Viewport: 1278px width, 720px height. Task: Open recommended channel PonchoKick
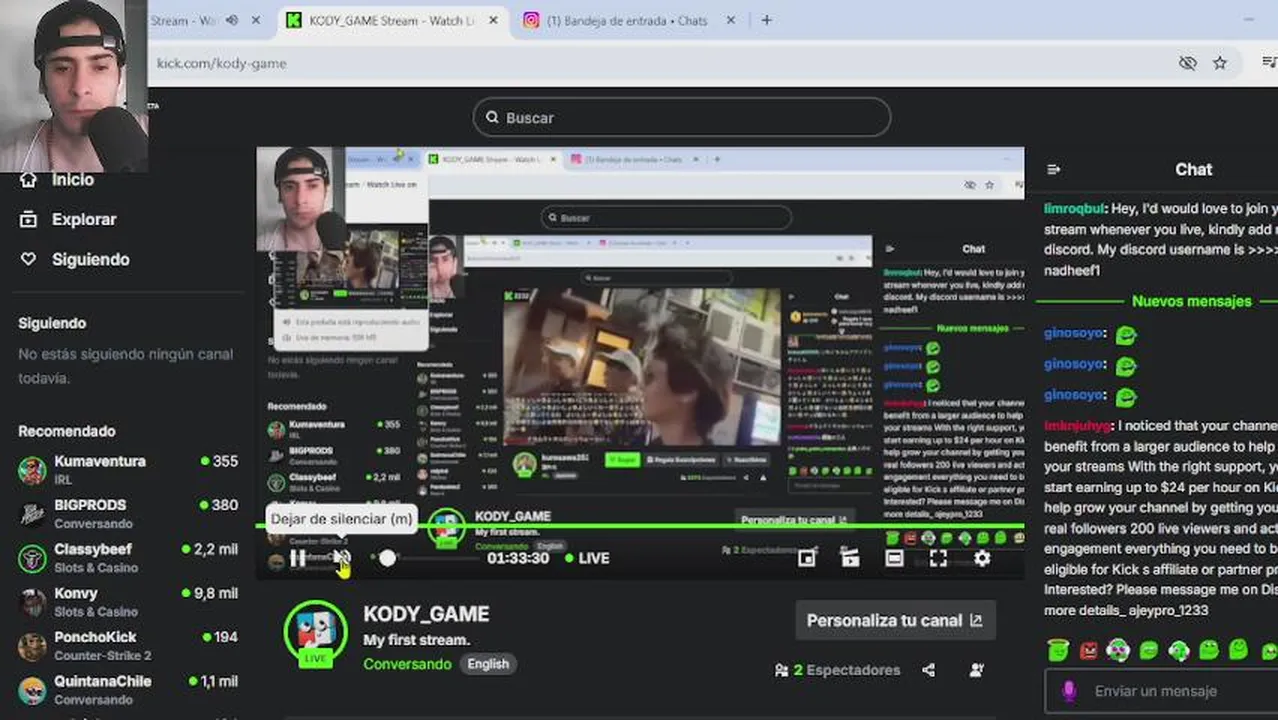pyautogui.click(x=128, y=645)
